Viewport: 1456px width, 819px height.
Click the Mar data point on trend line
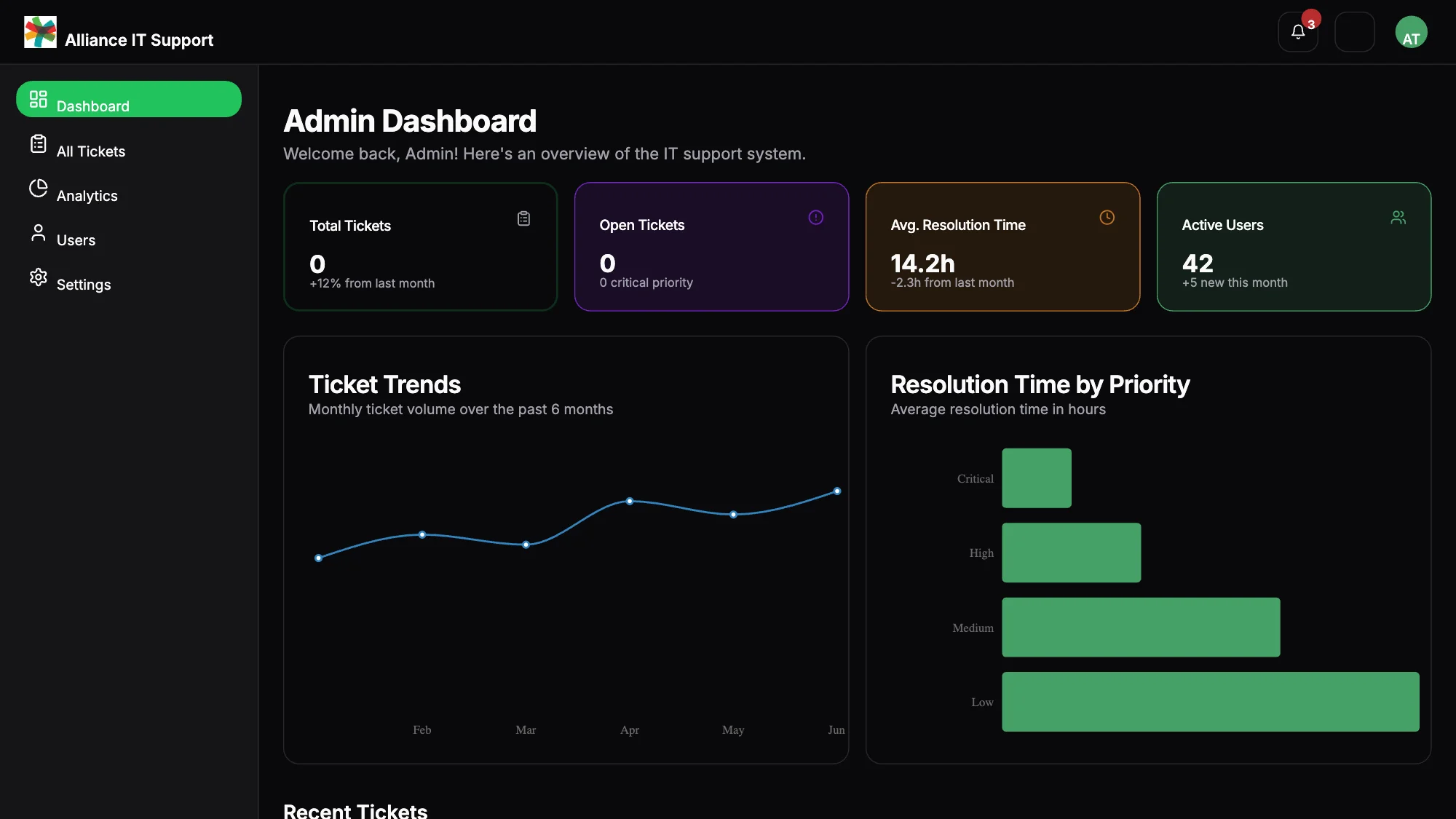(526, 545)
